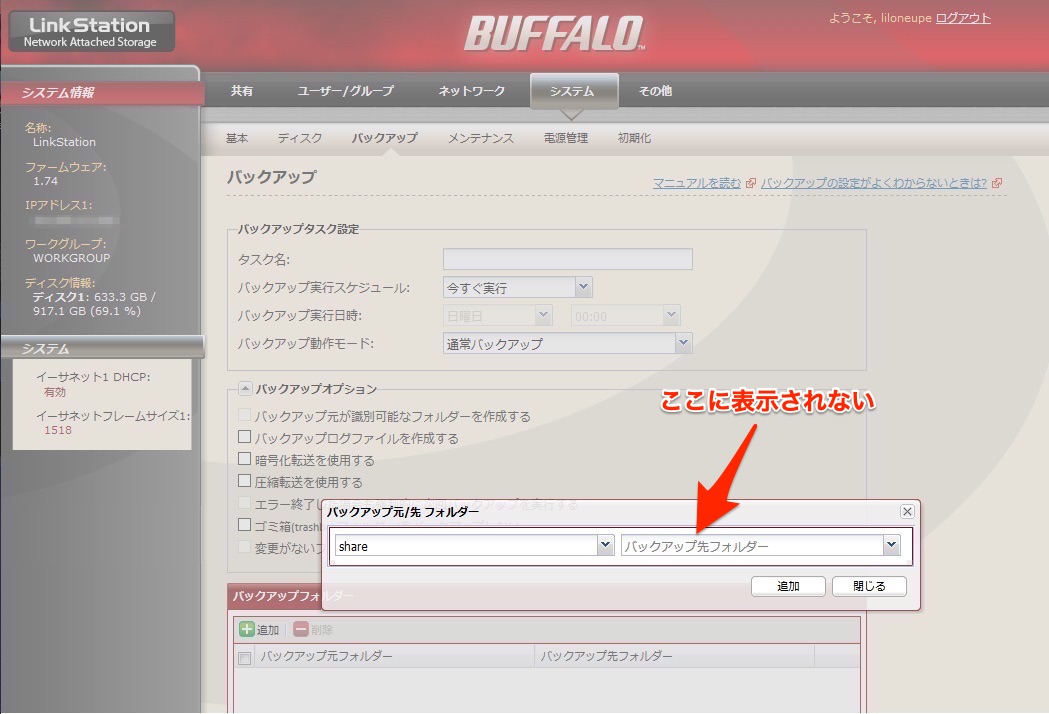Switch to the ネットワーク tab
Screen dimensions: 1049x714
(x=471, y=91)
